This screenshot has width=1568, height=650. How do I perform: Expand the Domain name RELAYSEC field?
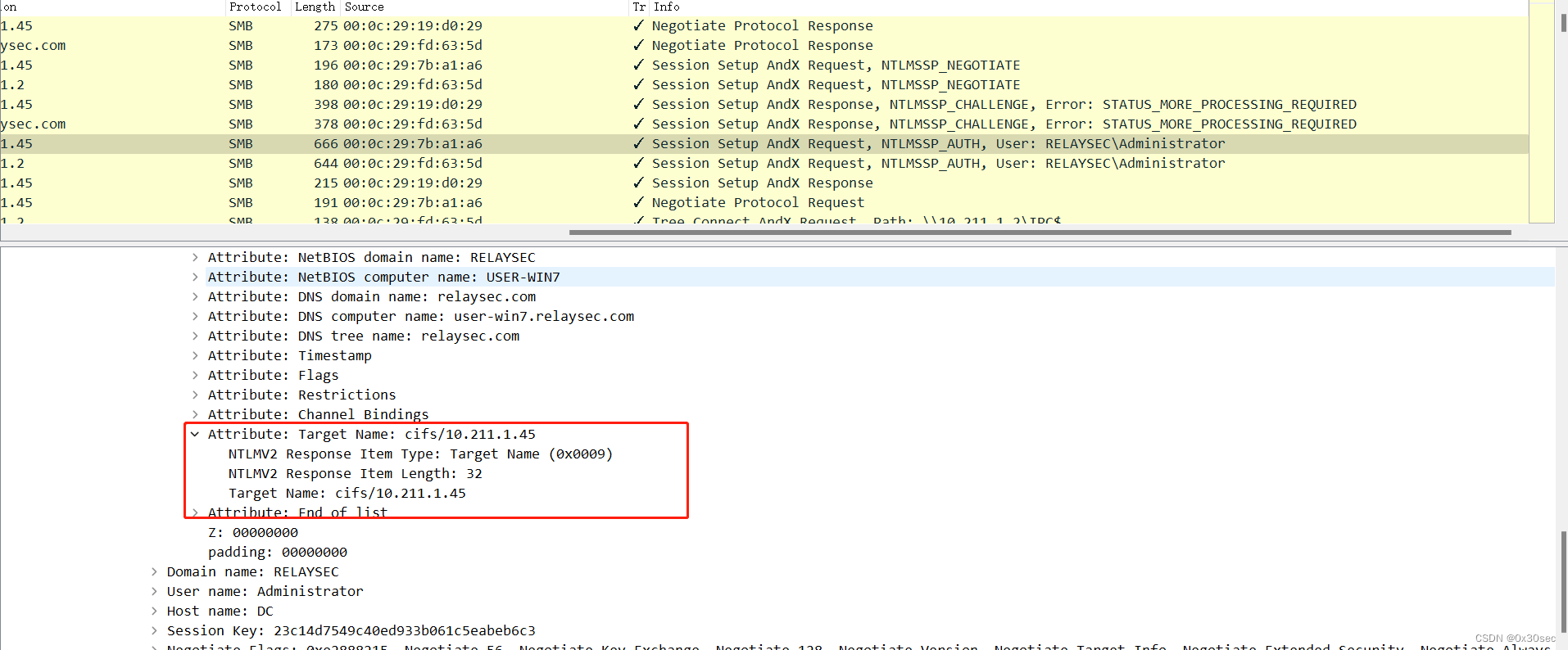[154, 571]
